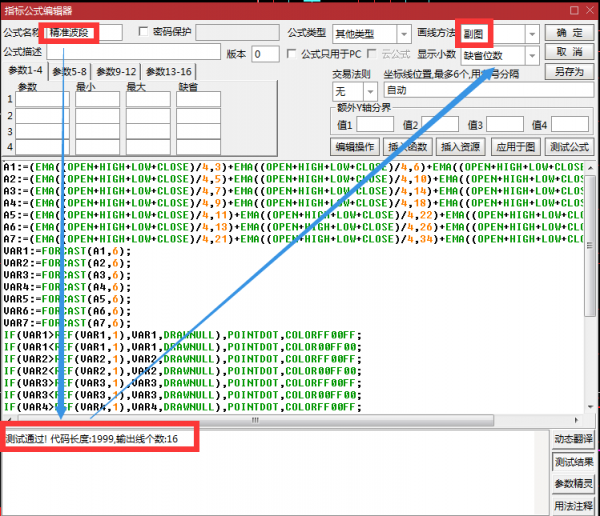
Task: Open the 公式类型 dropdown
Action: pyautogui.click(x=404, y=34)
